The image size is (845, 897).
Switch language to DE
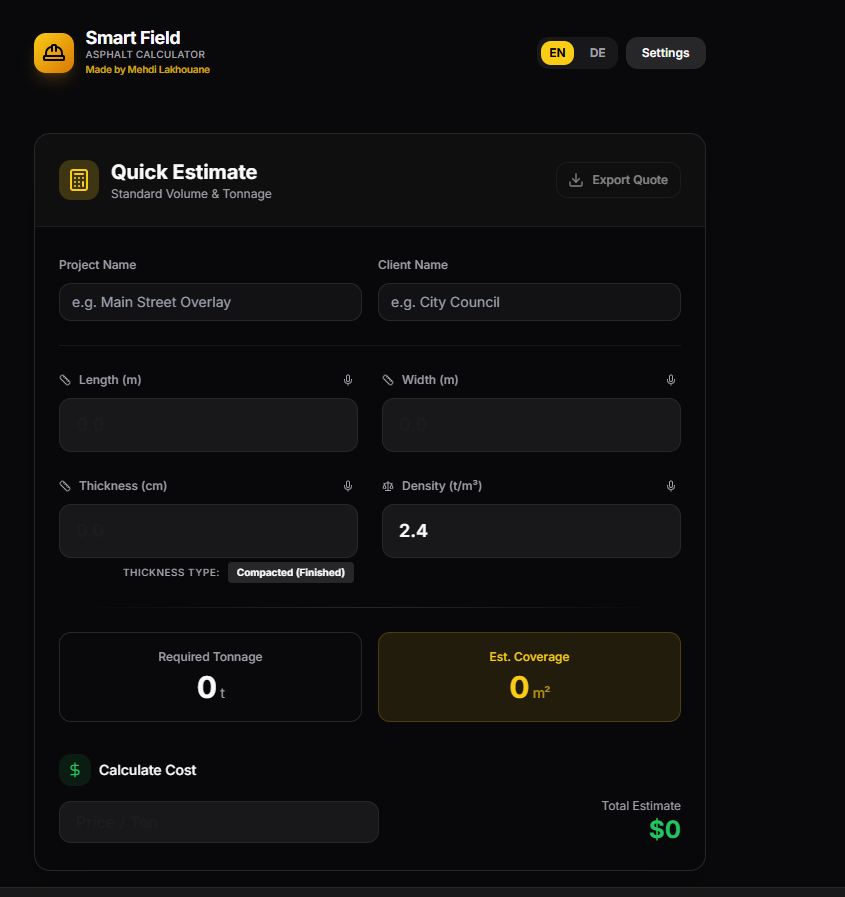coord(597,52)
